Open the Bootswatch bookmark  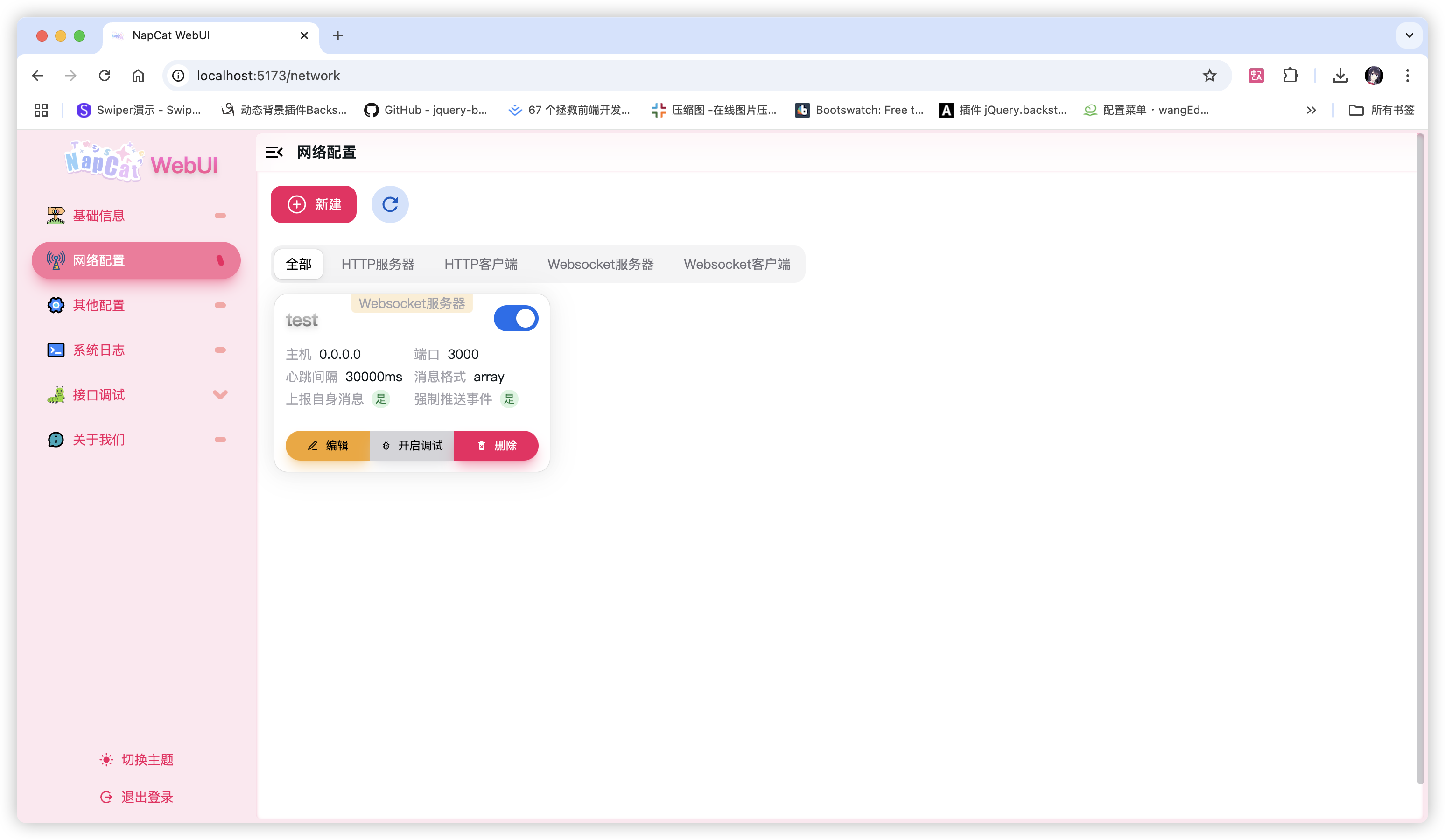click(860, 110)
